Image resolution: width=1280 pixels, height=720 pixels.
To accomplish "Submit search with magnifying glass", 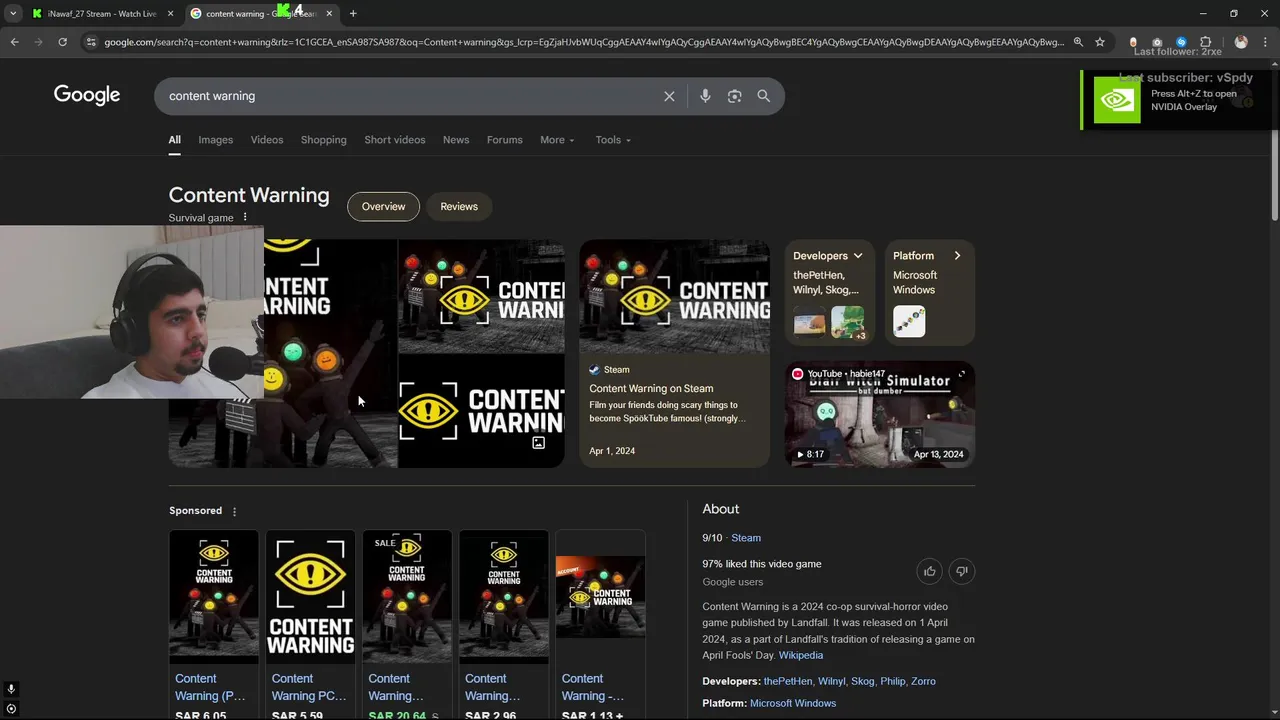I will click(x=764, y=96).
